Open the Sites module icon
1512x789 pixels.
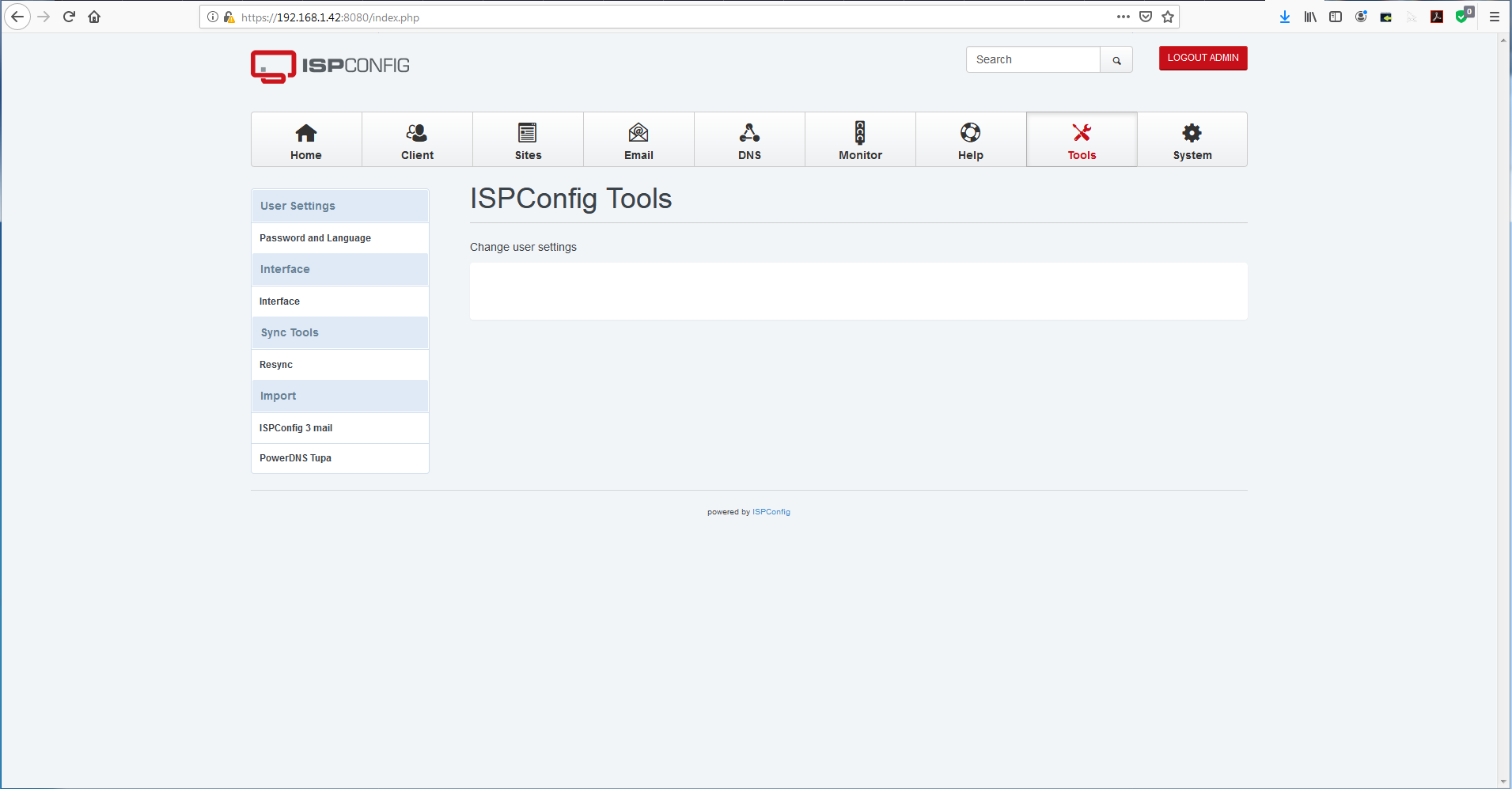[x=528, y=132]
